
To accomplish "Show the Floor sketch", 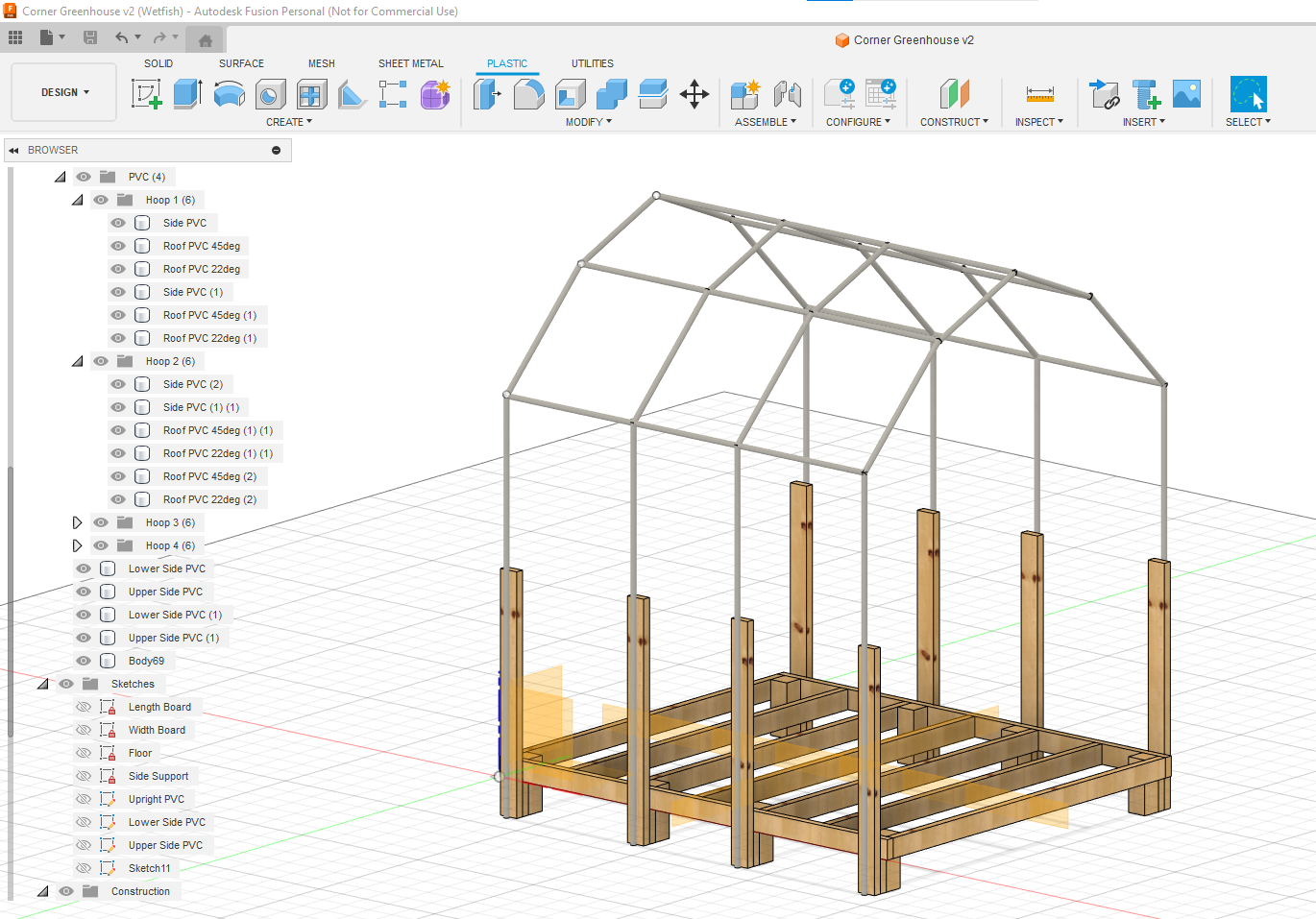I will [84, 753].
